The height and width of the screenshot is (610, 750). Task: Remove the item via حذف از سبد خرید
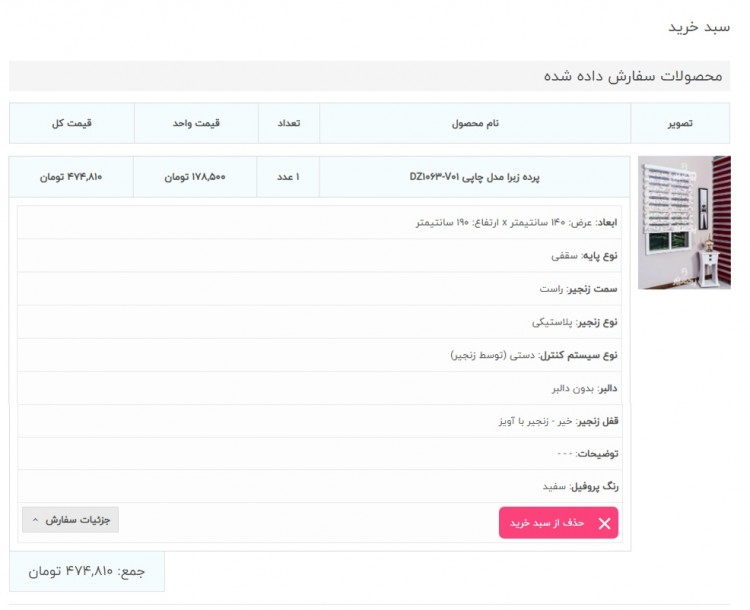click(558, 523)
